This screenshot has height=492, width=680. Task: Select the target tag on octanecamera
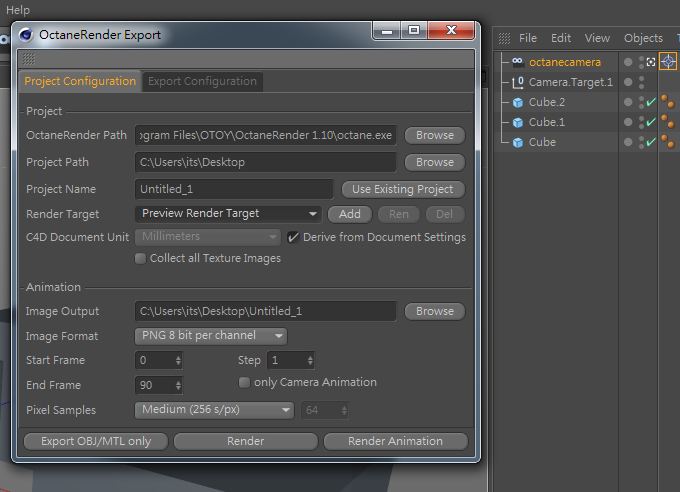tap(668, 62)
